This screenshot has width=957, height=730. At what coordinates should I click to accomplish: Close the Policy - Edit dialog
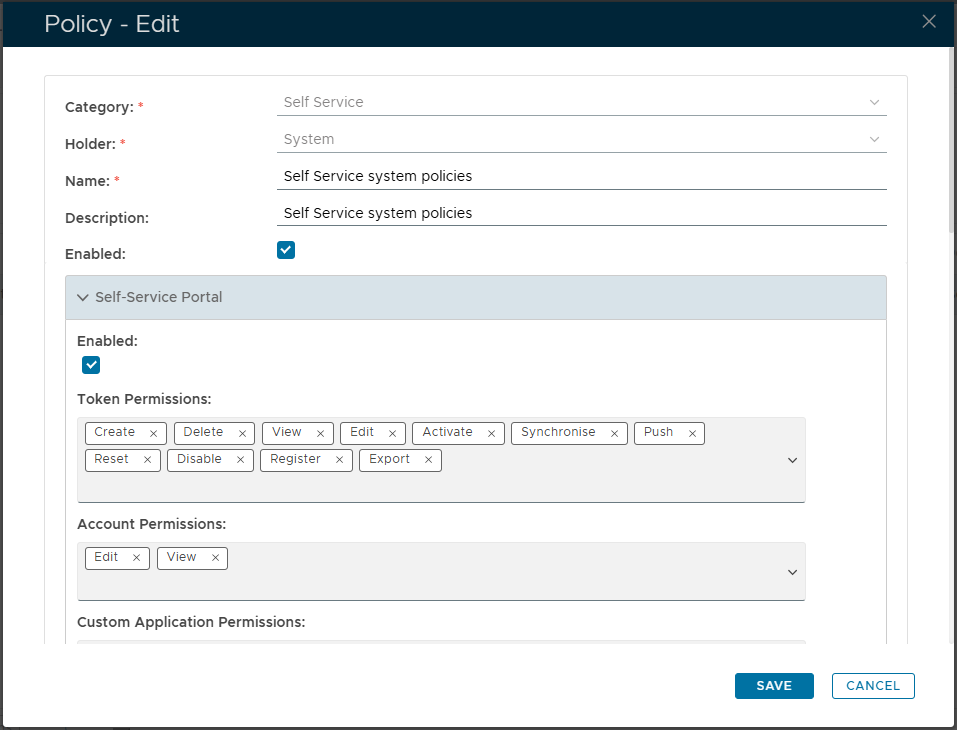(x=929, y=22)
